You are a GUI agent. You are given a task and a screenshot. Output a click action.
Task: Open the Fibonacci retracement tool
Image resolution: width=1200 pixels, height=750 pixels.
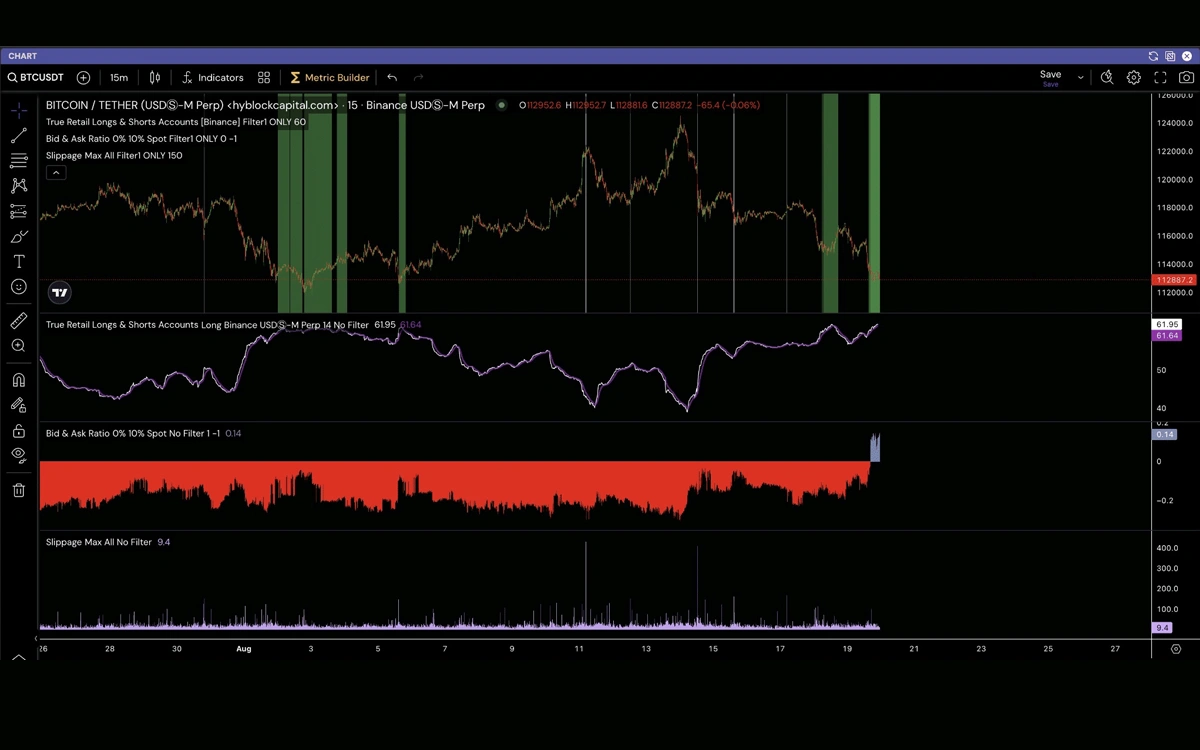pos(19,160)
